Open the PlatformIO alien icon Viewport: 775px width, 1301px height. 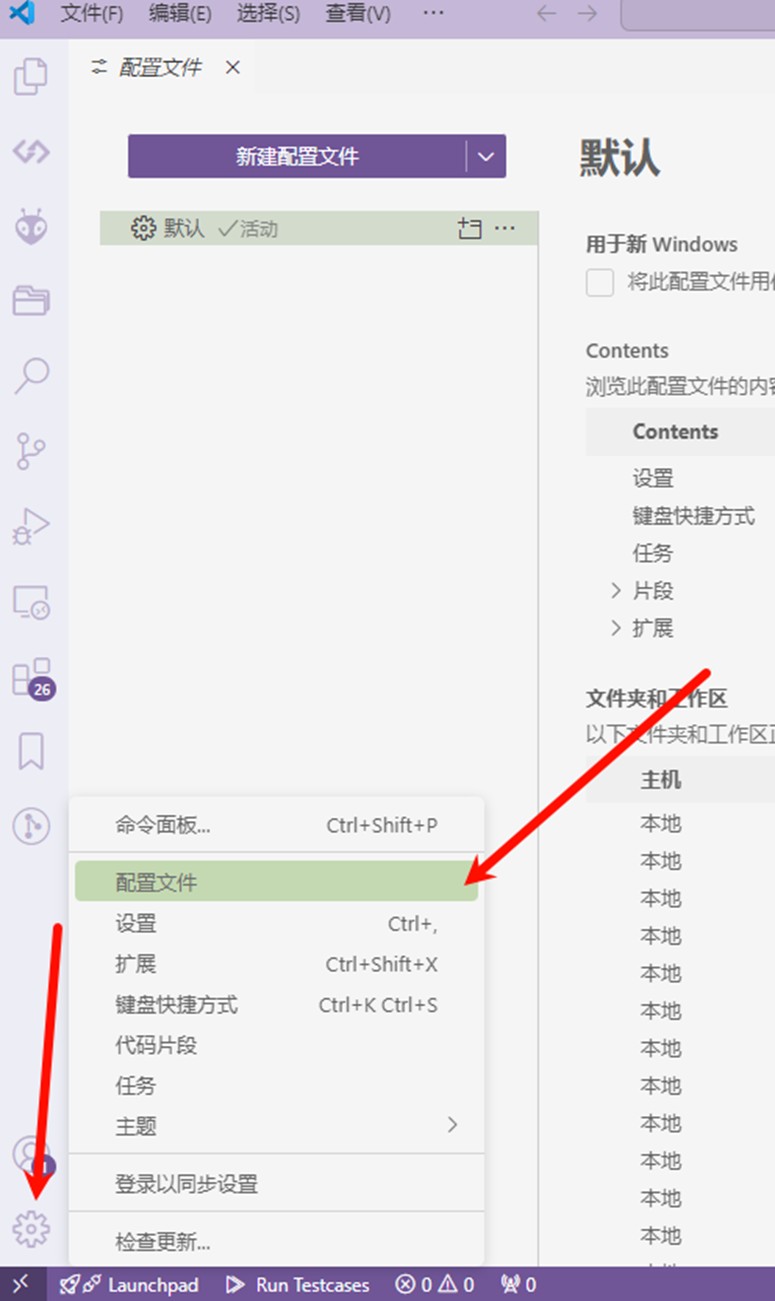(x=31, y=226)
